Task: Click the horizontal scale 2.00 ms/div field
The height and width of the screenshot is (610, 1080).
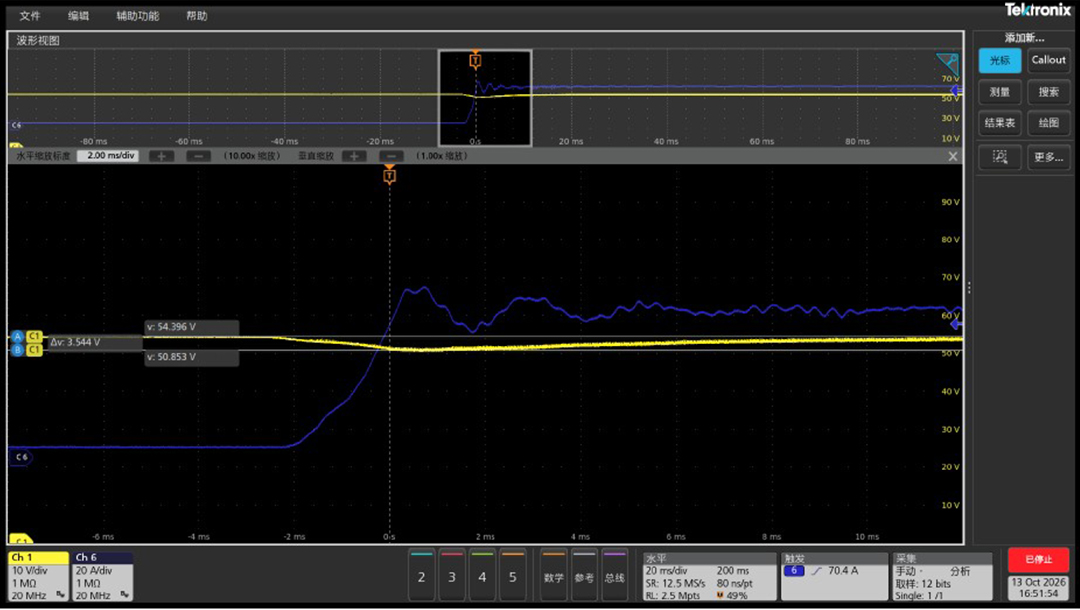Action: point(108,156)
